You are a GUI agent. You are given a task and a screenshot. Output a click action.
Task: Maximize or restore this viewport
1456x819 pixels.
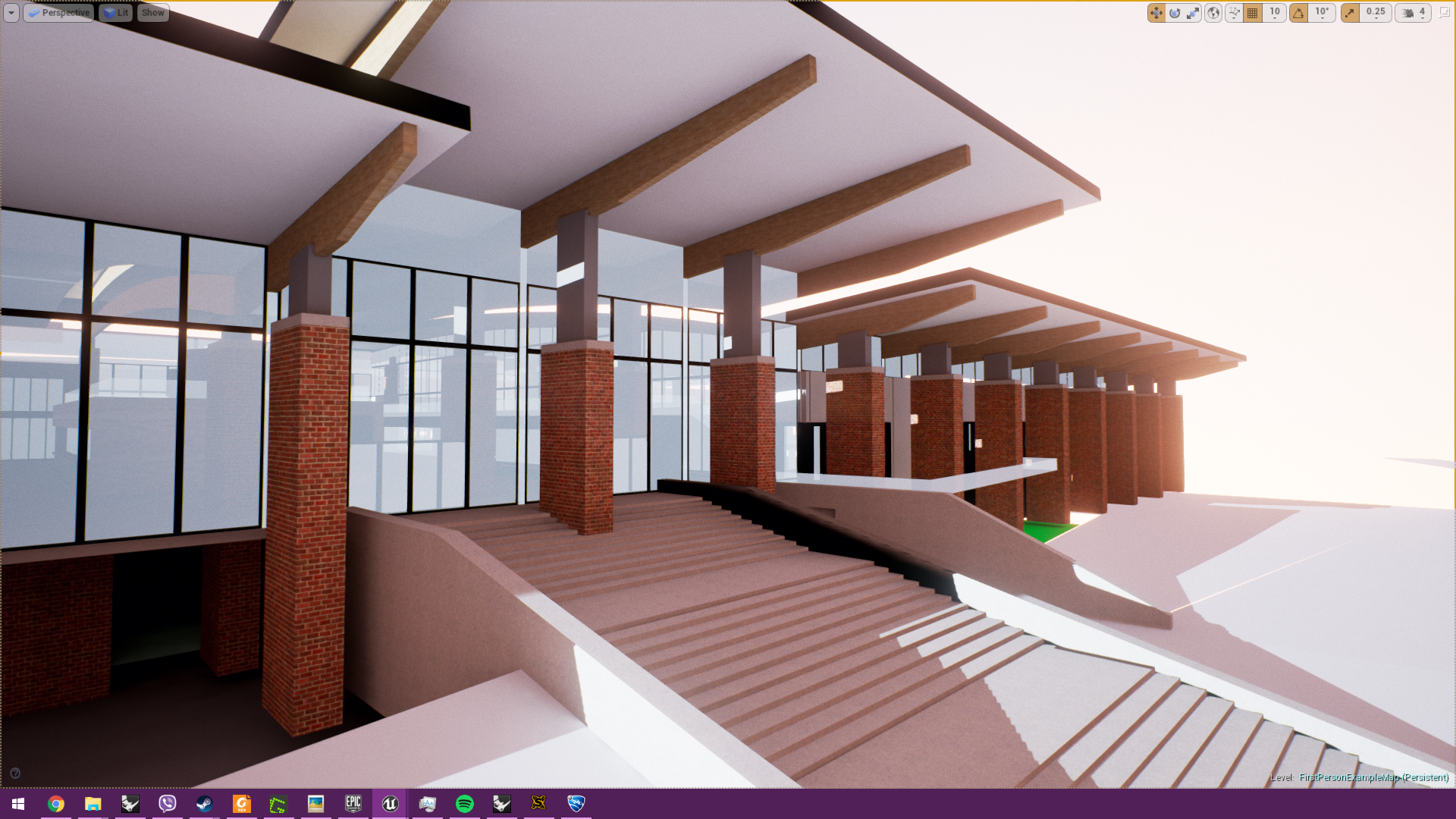point(1444,13)
